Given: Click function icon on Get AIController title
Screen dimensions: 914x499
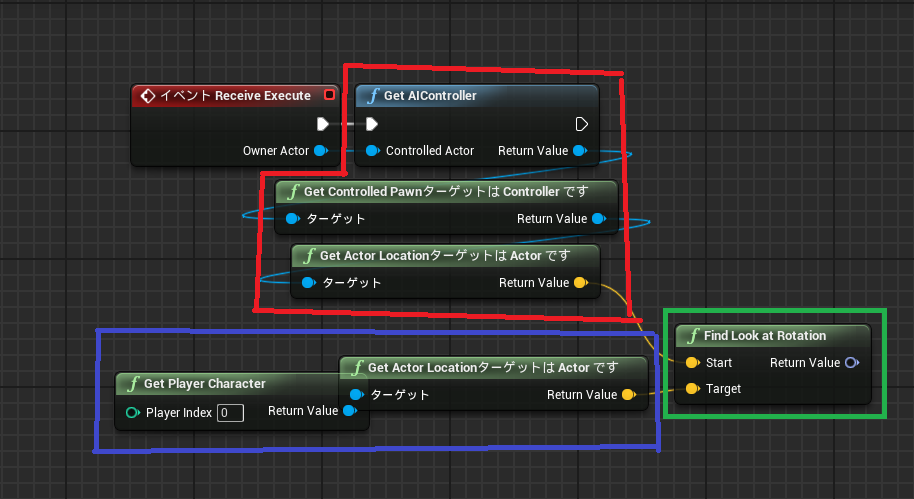Looking at the screenshot, I should [x=373, y=96].
